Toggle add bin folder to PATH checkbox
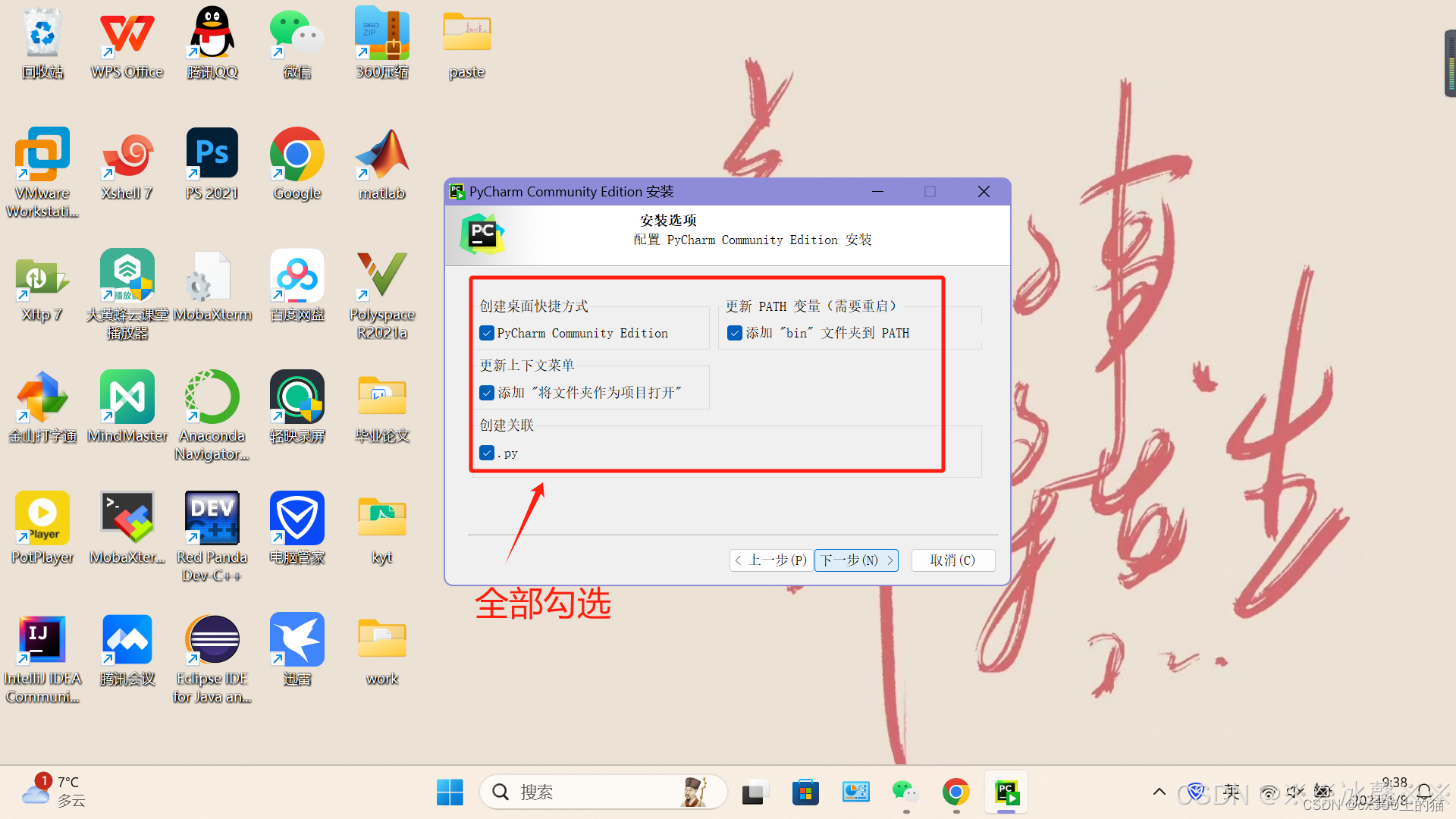This screenshot has height=819, width=1456. (x=734, y=333)
